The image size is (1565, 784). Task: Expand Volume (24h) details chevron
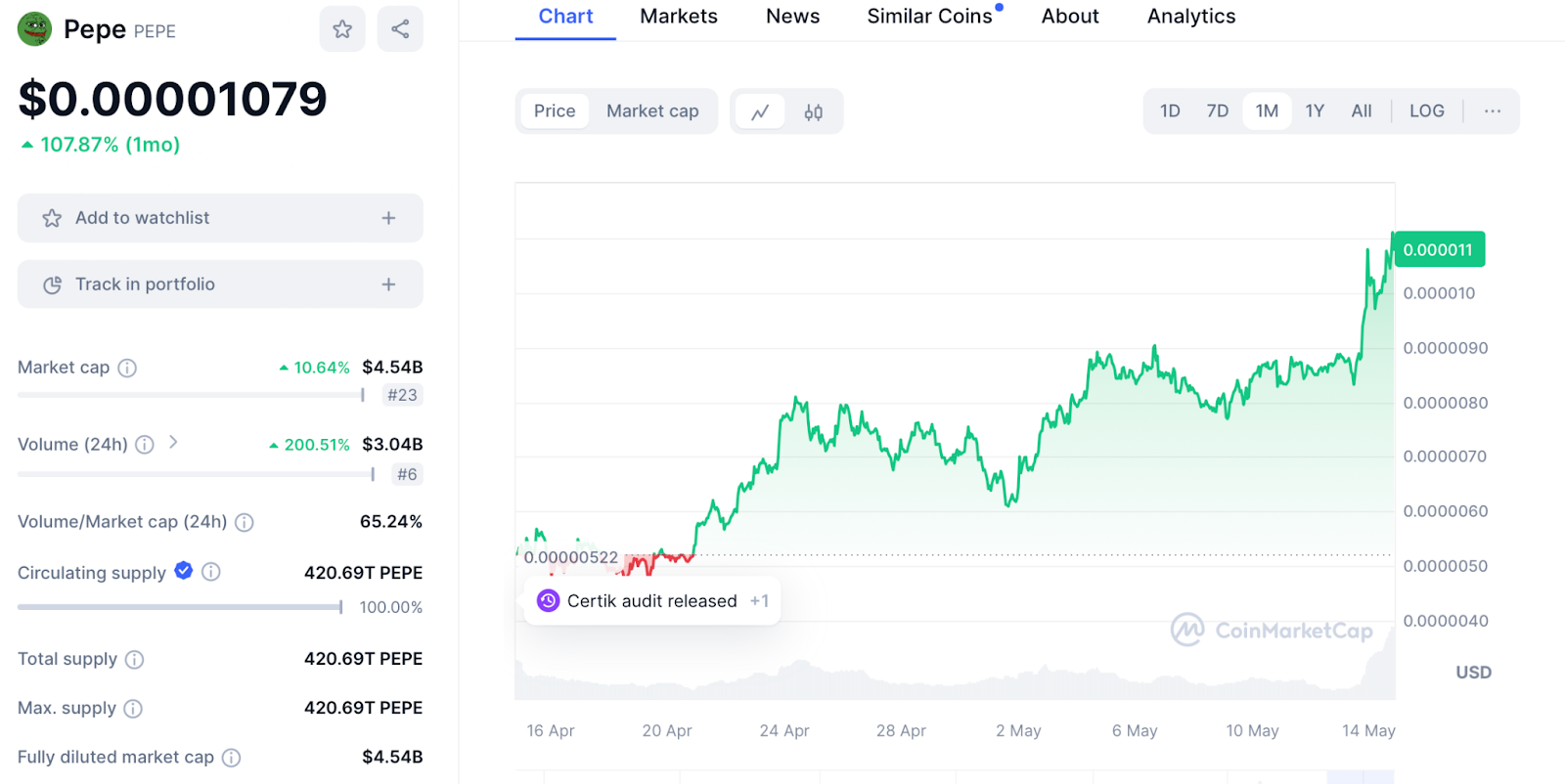click(x=173, y=442)
